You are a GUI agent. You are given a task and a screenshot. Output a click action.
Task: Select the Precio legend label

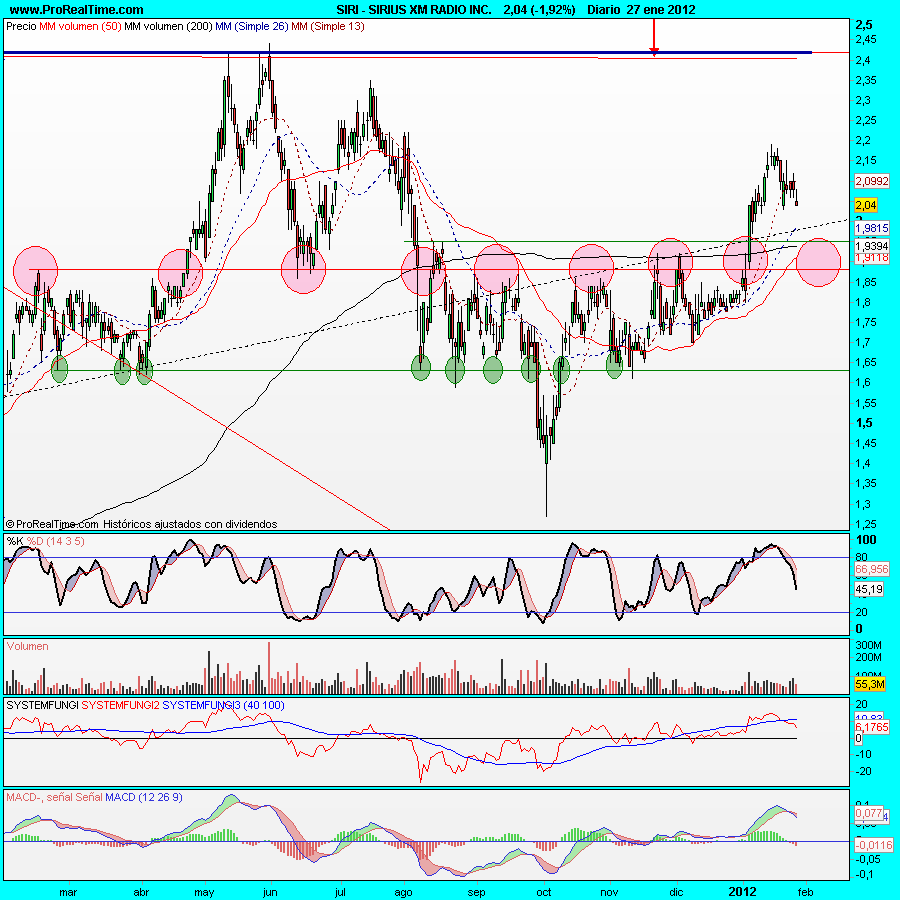coord(21,26)
